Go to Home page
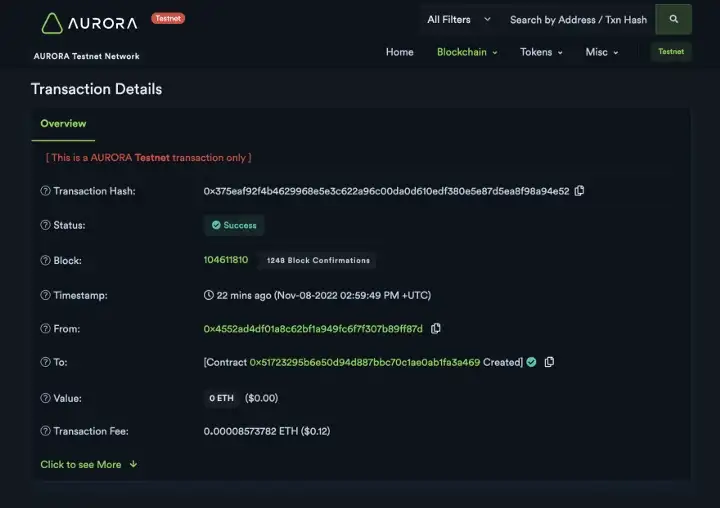The height and width of the screenshot is (508, 720). [399, 52]
